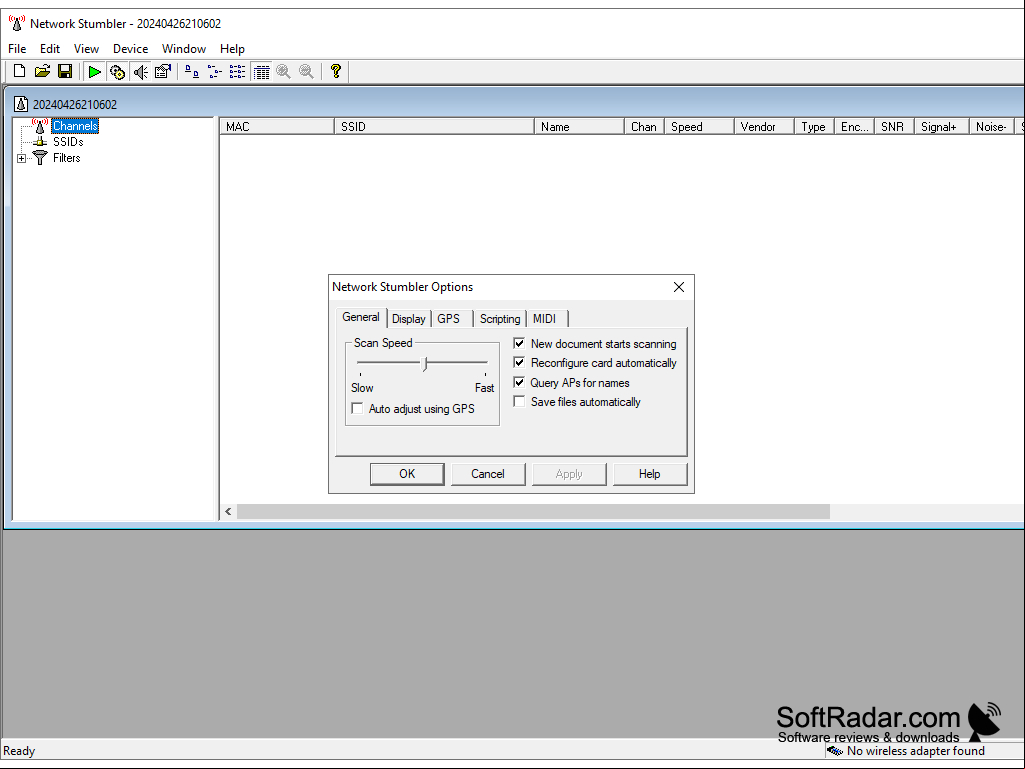
Task: Select the General tab
Action: coord(361,317)
